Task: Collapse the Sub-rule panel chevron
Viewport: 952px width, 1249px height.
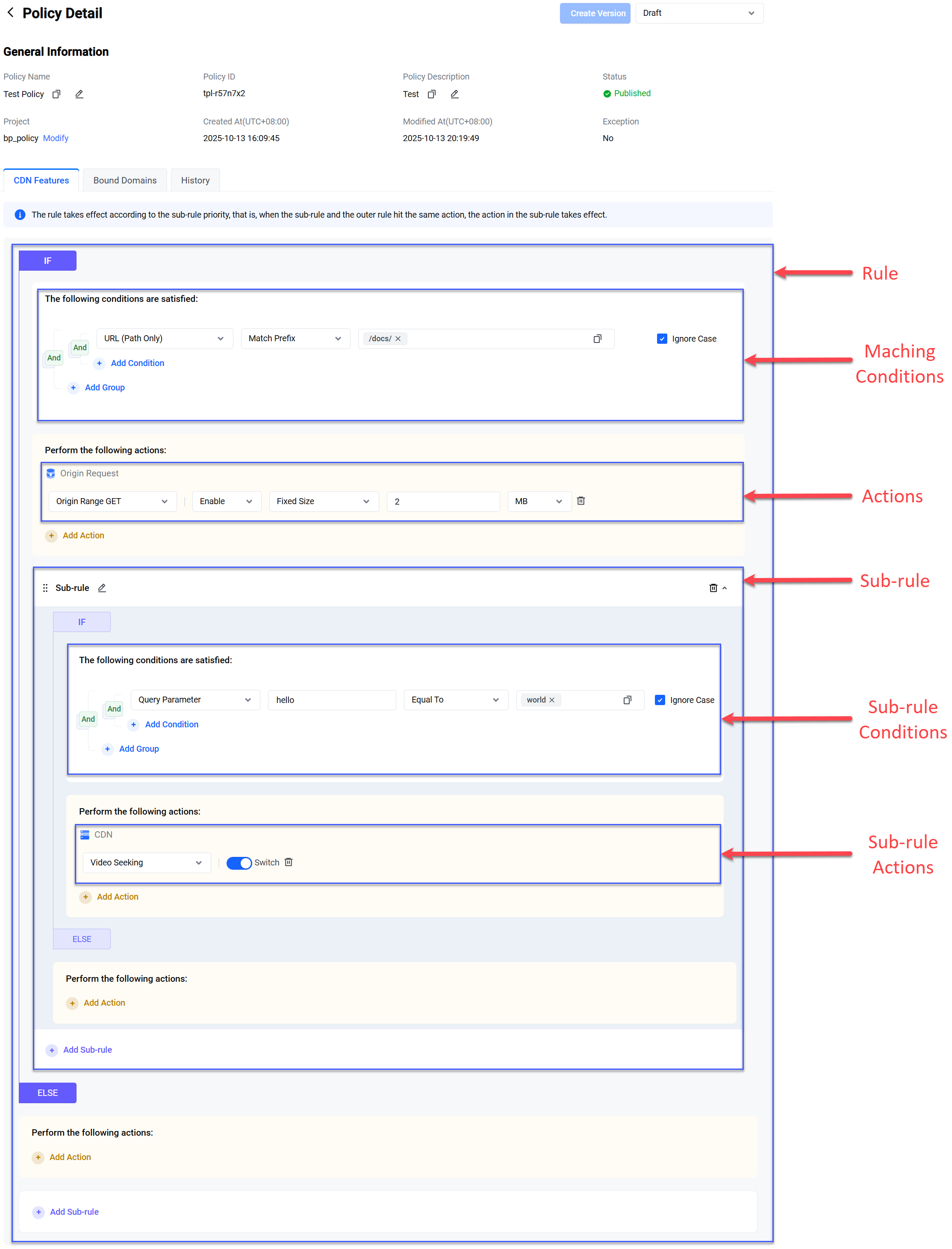Action: [725, 588]
